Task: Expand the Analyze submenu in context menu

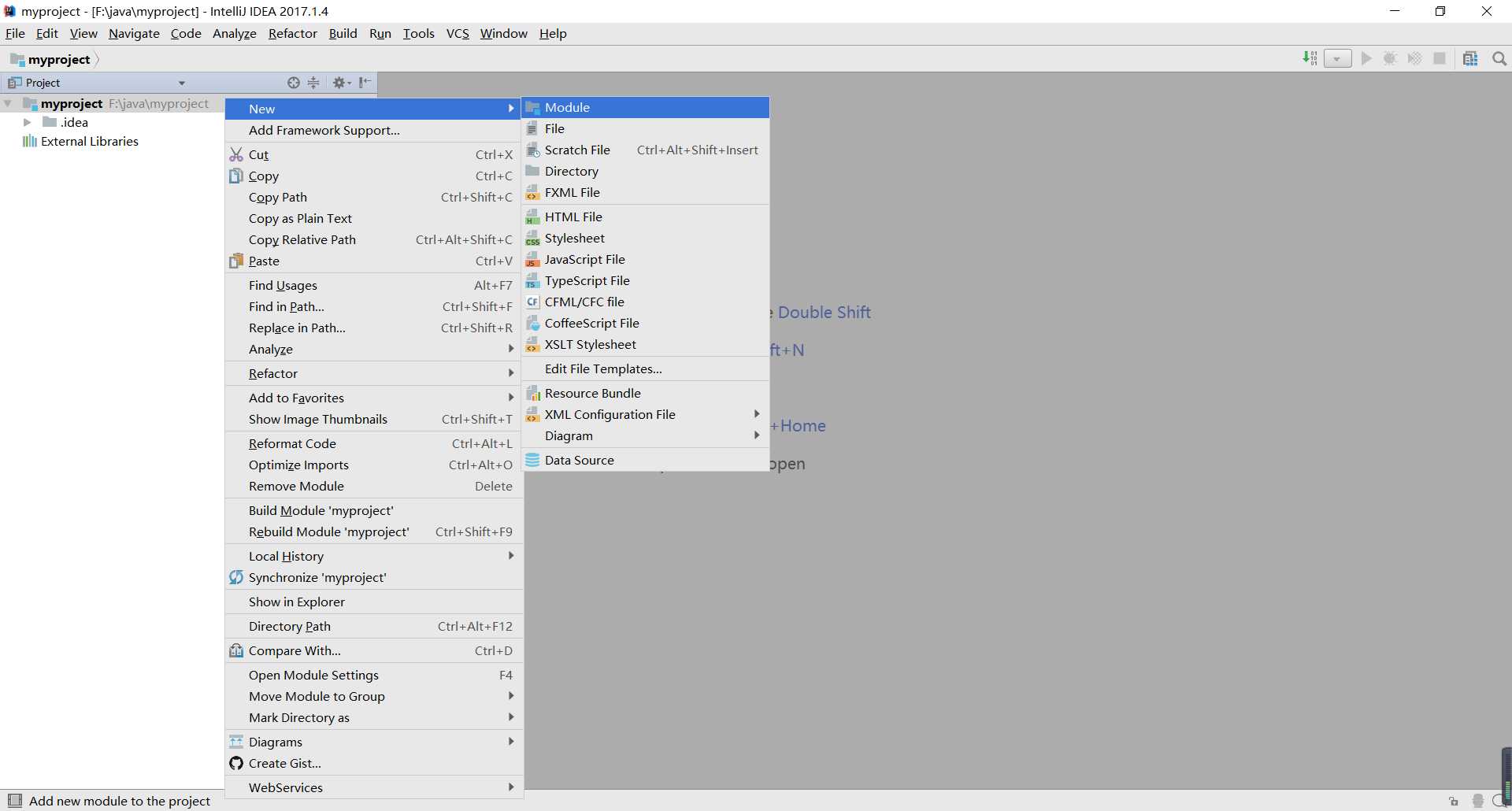Action: (374, 350)
